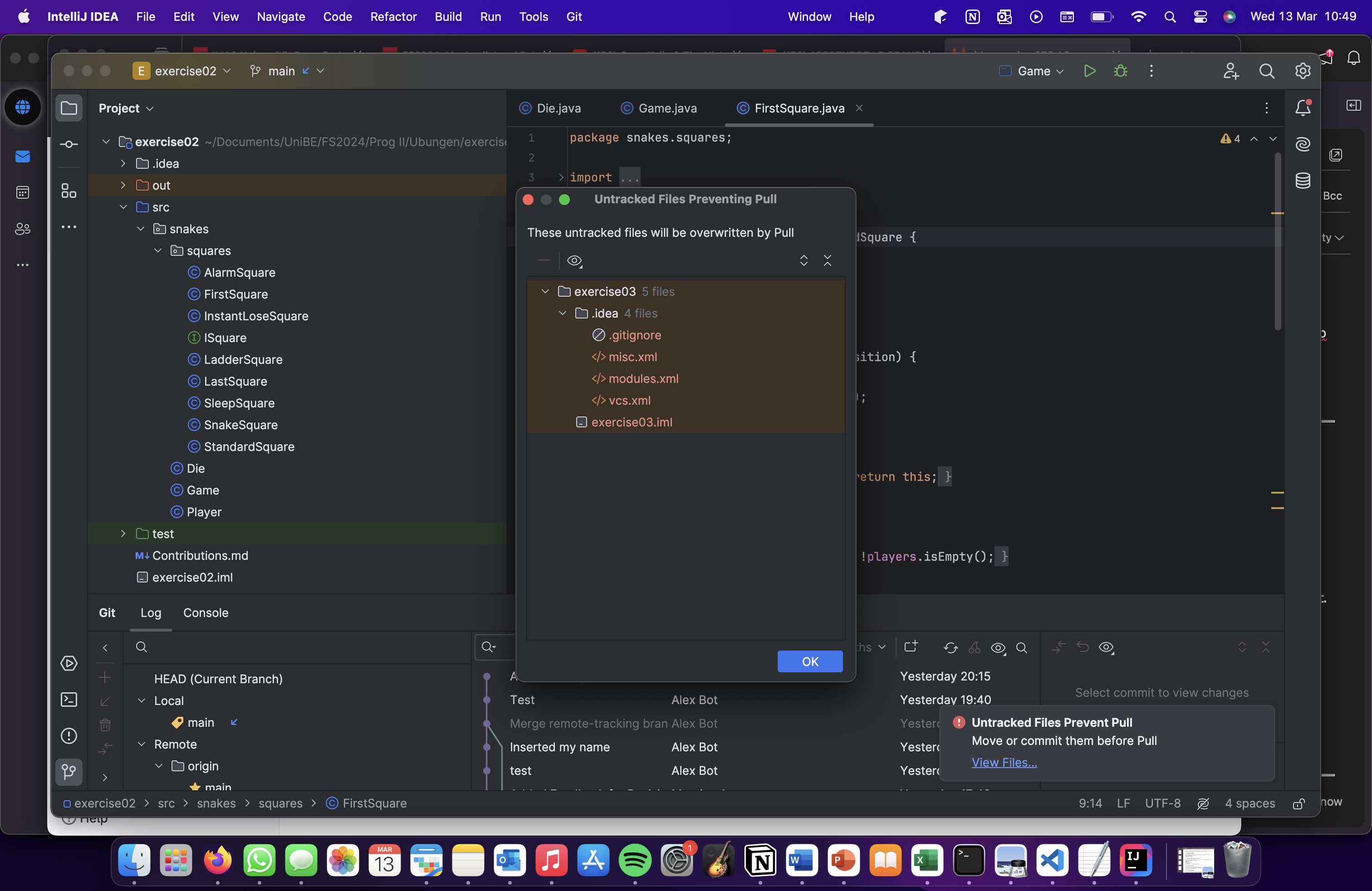1372x891 pixels.
Task: Open the Git tool window icon
Action: coord(69,772)
